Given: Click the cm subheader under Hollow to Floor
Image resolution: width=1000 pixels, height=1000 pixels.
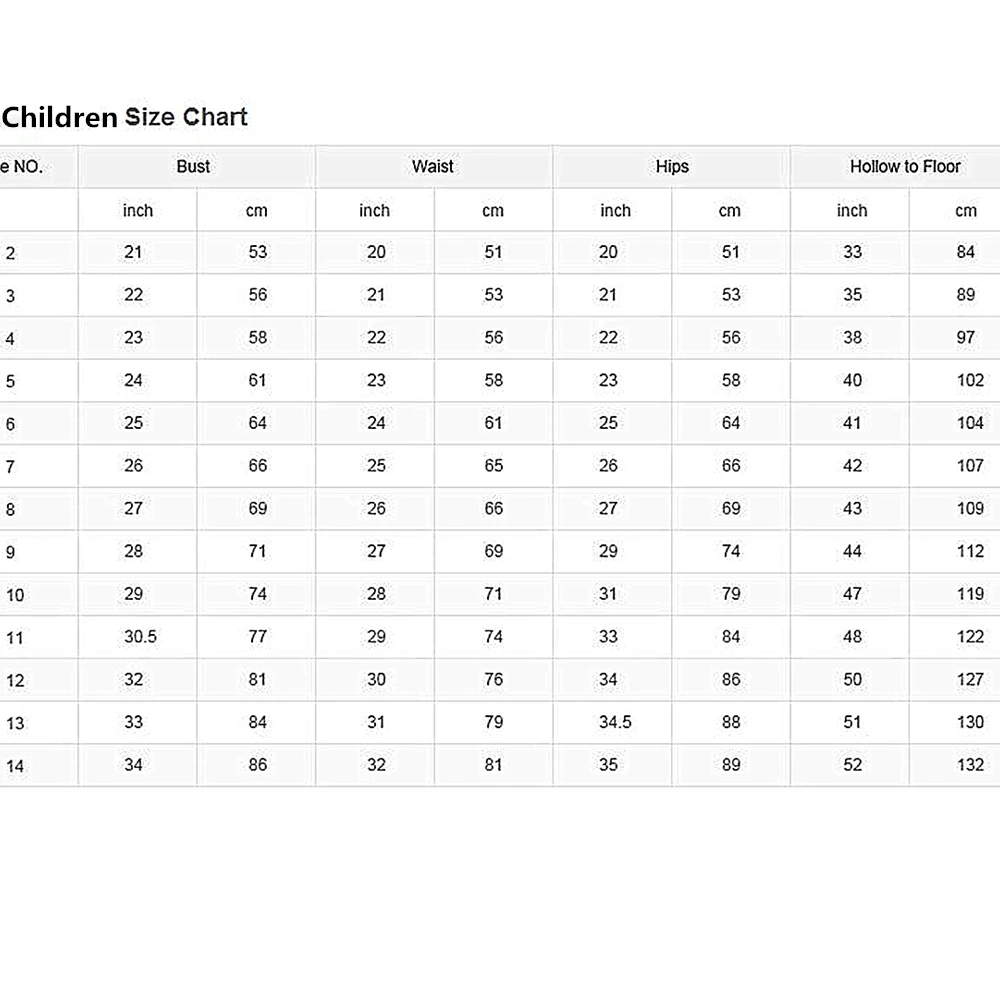Looking at the screenshot, I should click(965, 211).
